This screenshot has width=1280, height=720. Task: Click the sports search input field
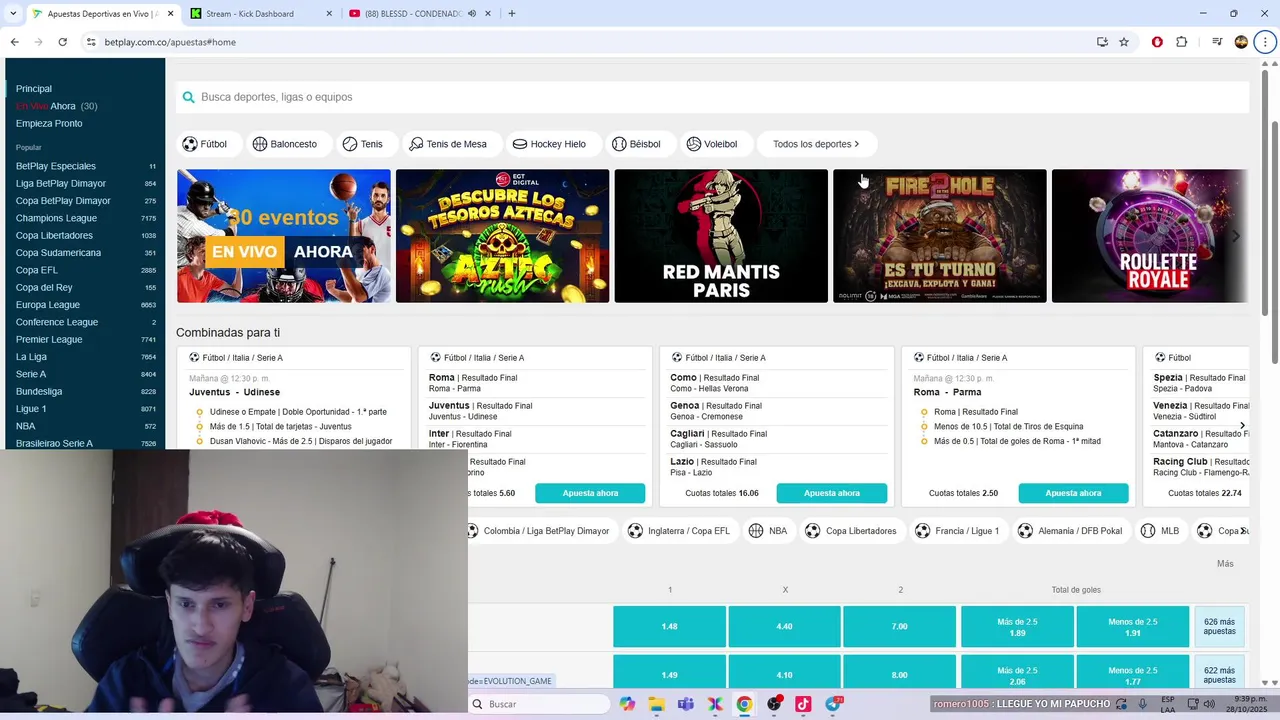[712, 97]
